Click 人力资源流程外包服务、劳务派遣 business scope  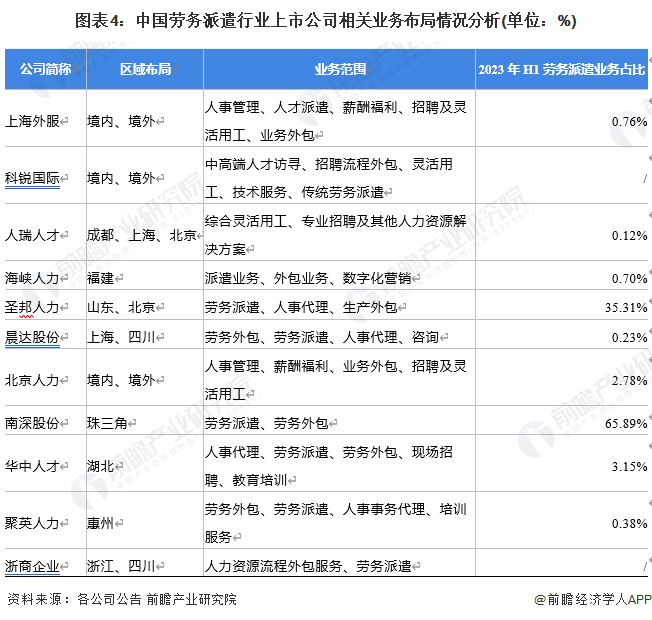pyautogui.click(x=308, y=566)
